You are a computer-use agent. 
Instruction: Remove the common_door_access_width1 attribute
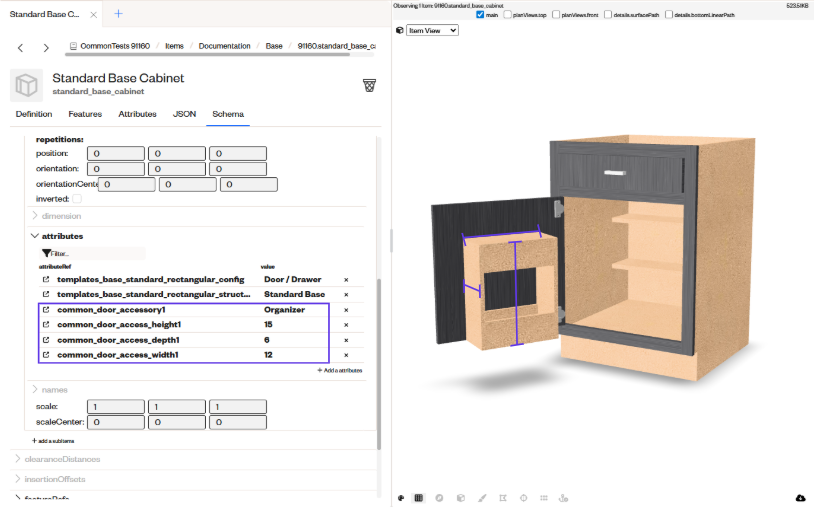point(346,355)
